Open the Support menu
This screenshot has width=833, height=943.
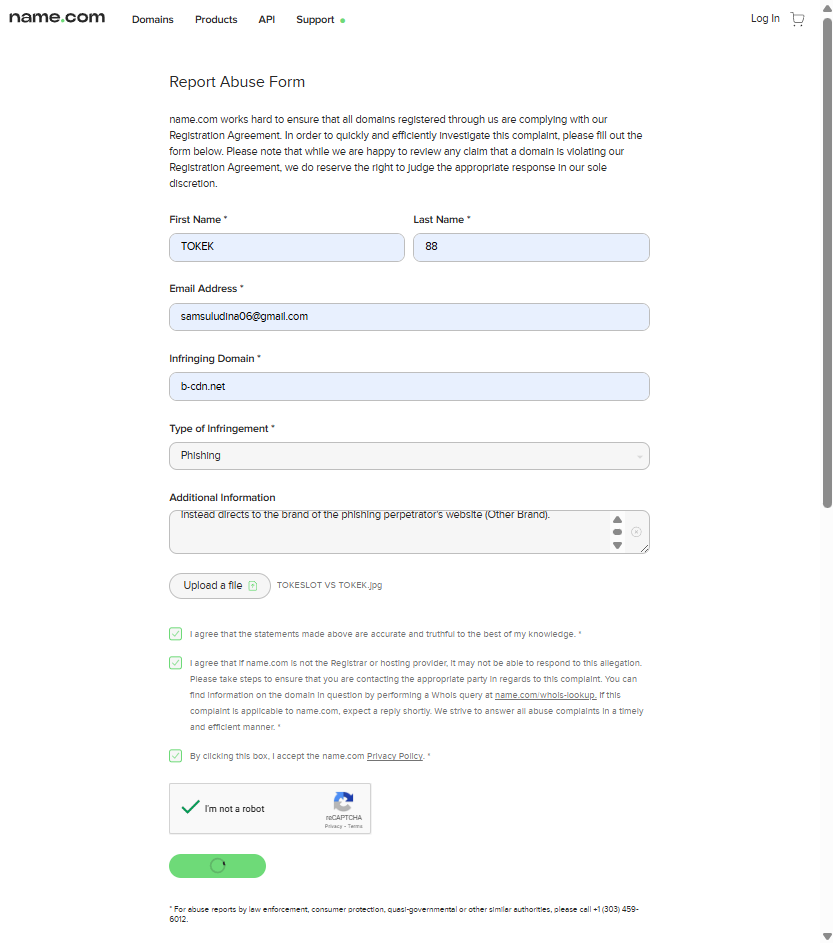pyautogui.click(x=315, y=20)
